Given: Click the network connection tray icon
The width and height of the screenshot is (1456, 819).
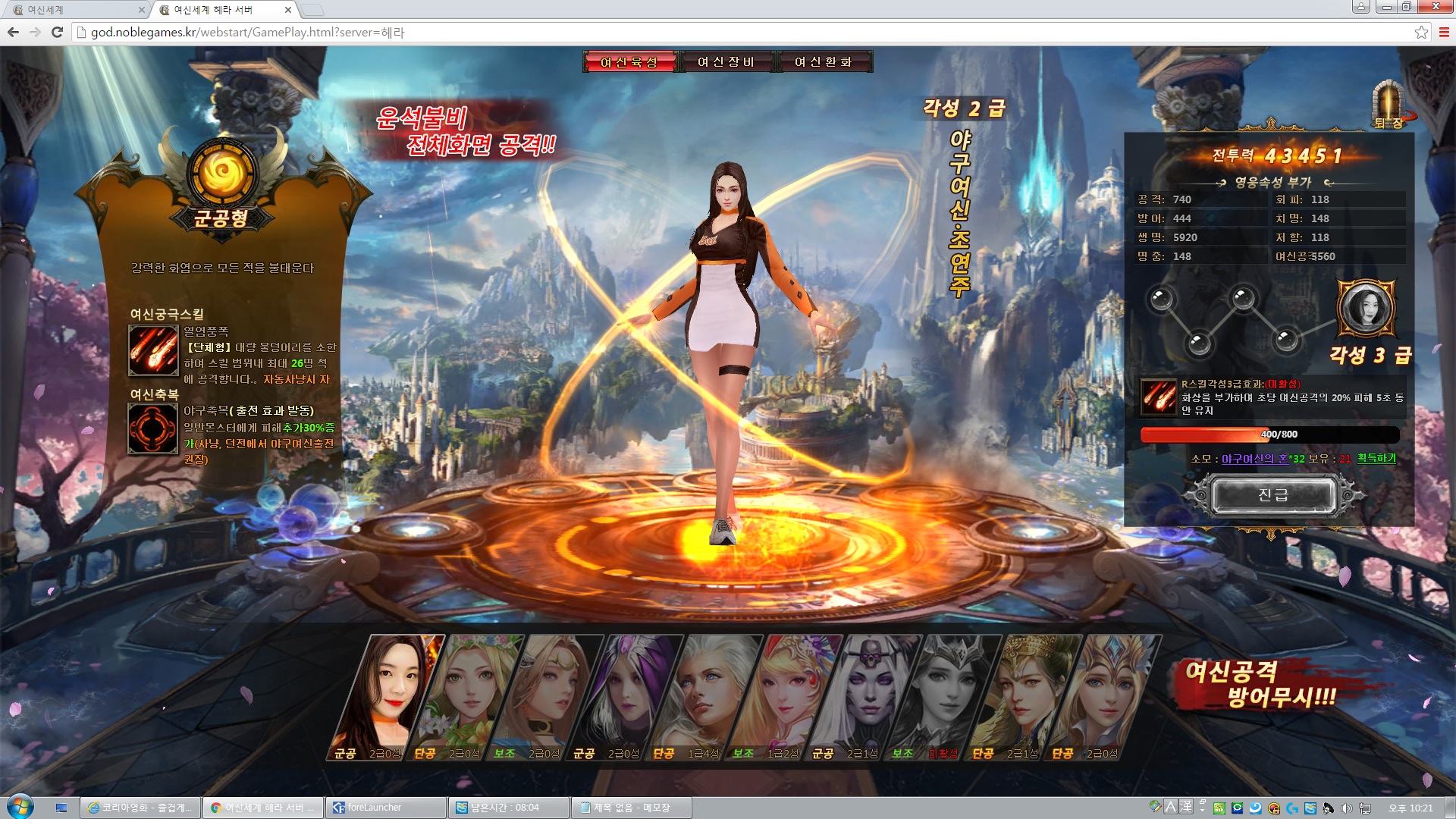Looking at the screenshot, I should (x=1365, y=808).
